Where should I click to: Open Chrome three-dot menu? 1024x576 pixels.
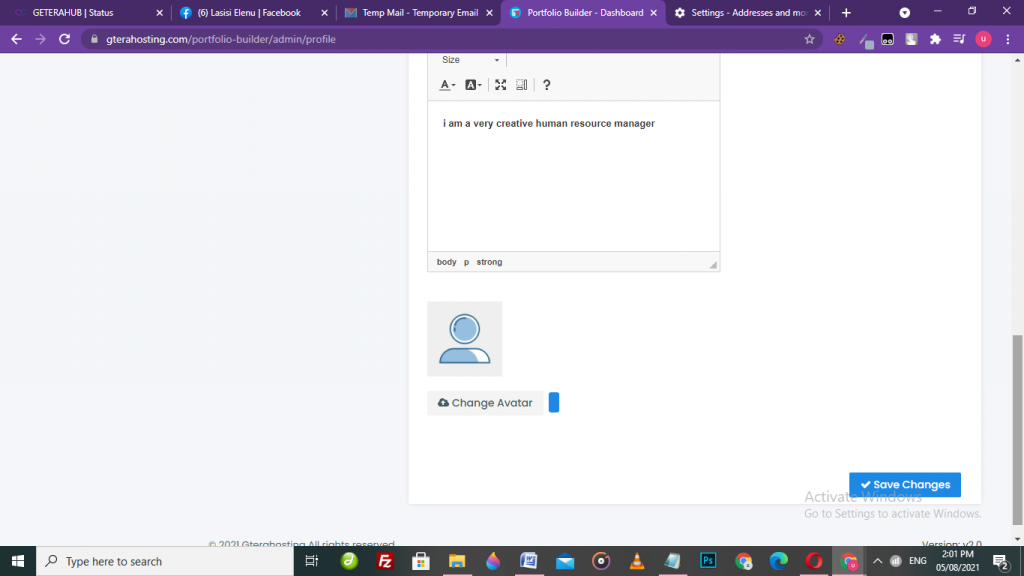[1008, 39]
